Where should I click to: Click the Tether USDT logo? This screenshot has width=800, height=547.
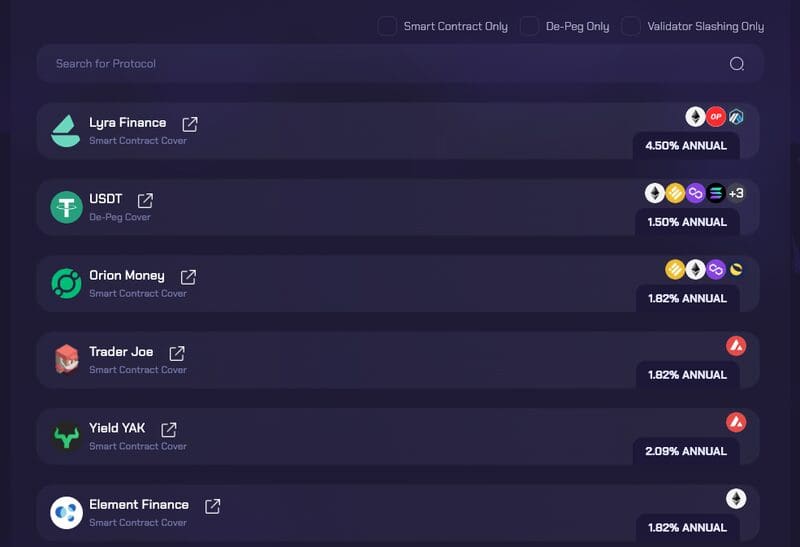(x=66, y=207)
